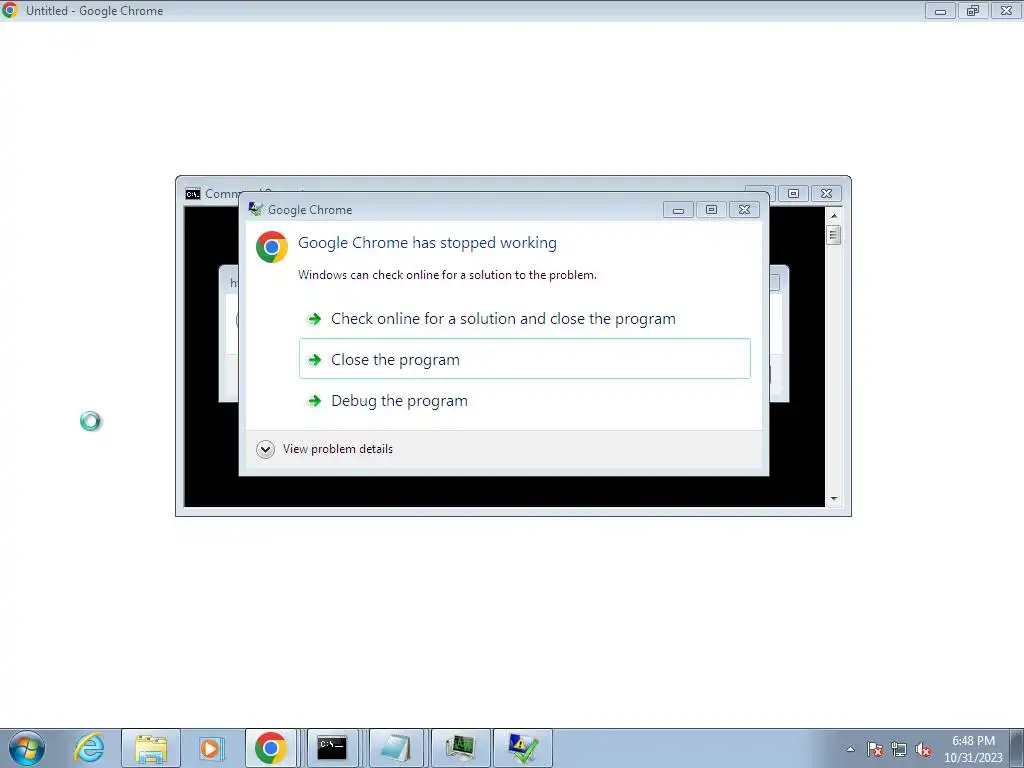Click the taskbar clock 6:48 PM
The height and width of the screenshot is (768, 1024).
click(x=973, y=741)
